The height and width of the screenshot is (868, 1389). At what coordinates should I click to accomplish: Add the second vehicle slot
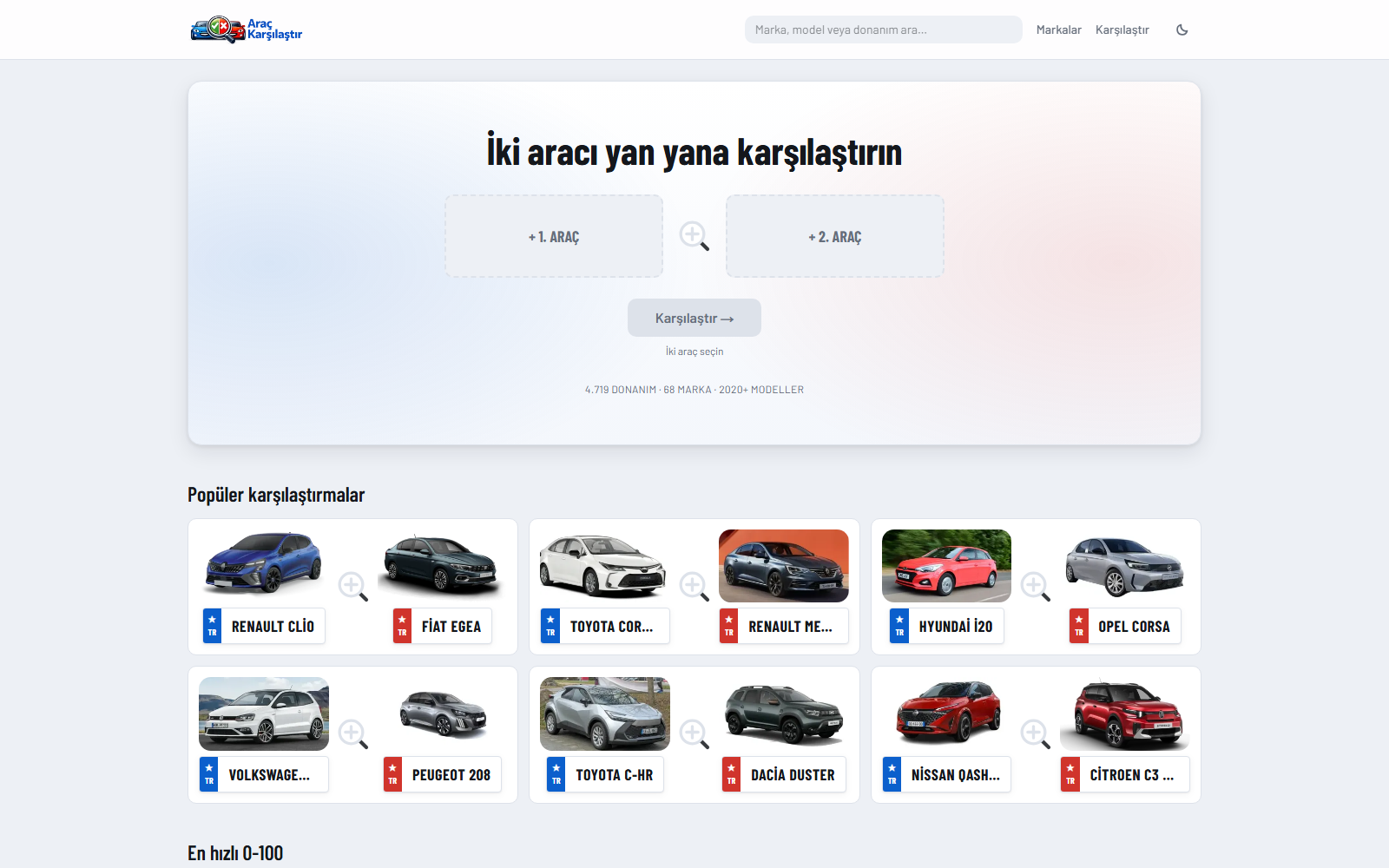pos(834,236)
